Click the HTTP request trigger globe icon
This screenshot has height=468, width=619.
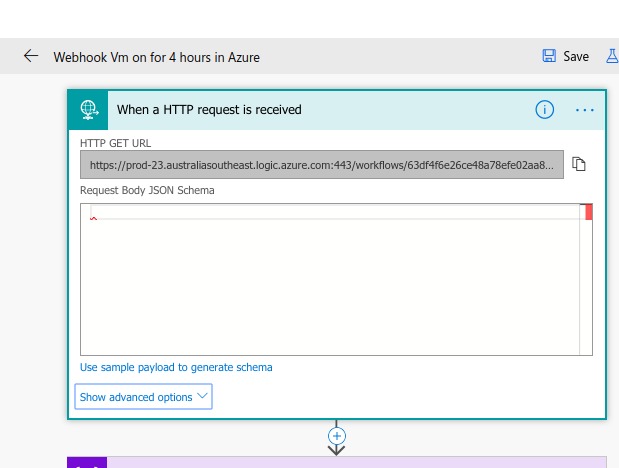pyautogui.click(x=88, y=110)
